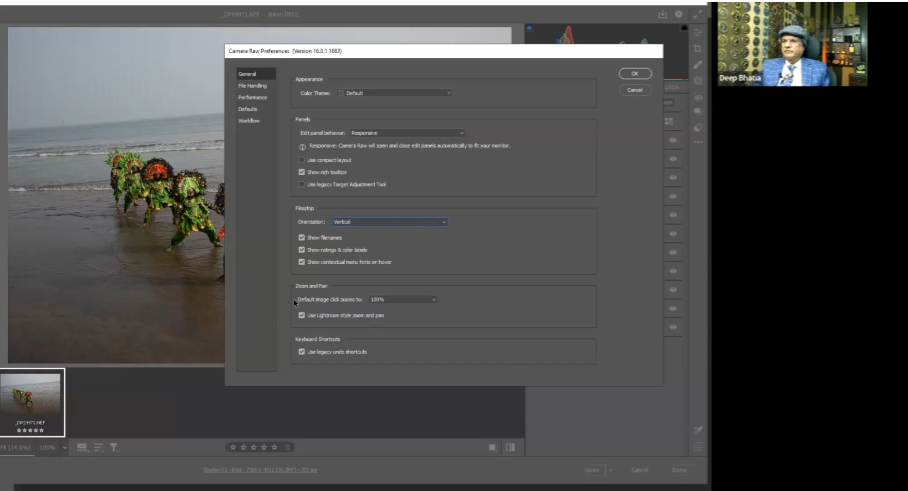Image resolution: width=908 pixels, height=491 pixels.
Task: Open the Filmstrip Orientation dropdown
Action: 387,222
